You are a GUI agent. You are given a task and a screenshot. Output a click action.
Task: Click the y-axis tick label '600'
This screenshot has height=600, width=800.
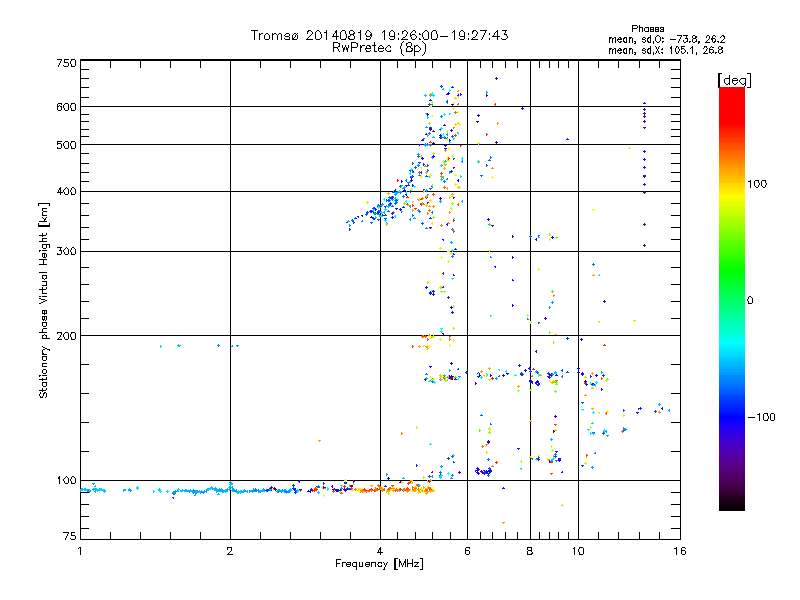click(66, 107)
